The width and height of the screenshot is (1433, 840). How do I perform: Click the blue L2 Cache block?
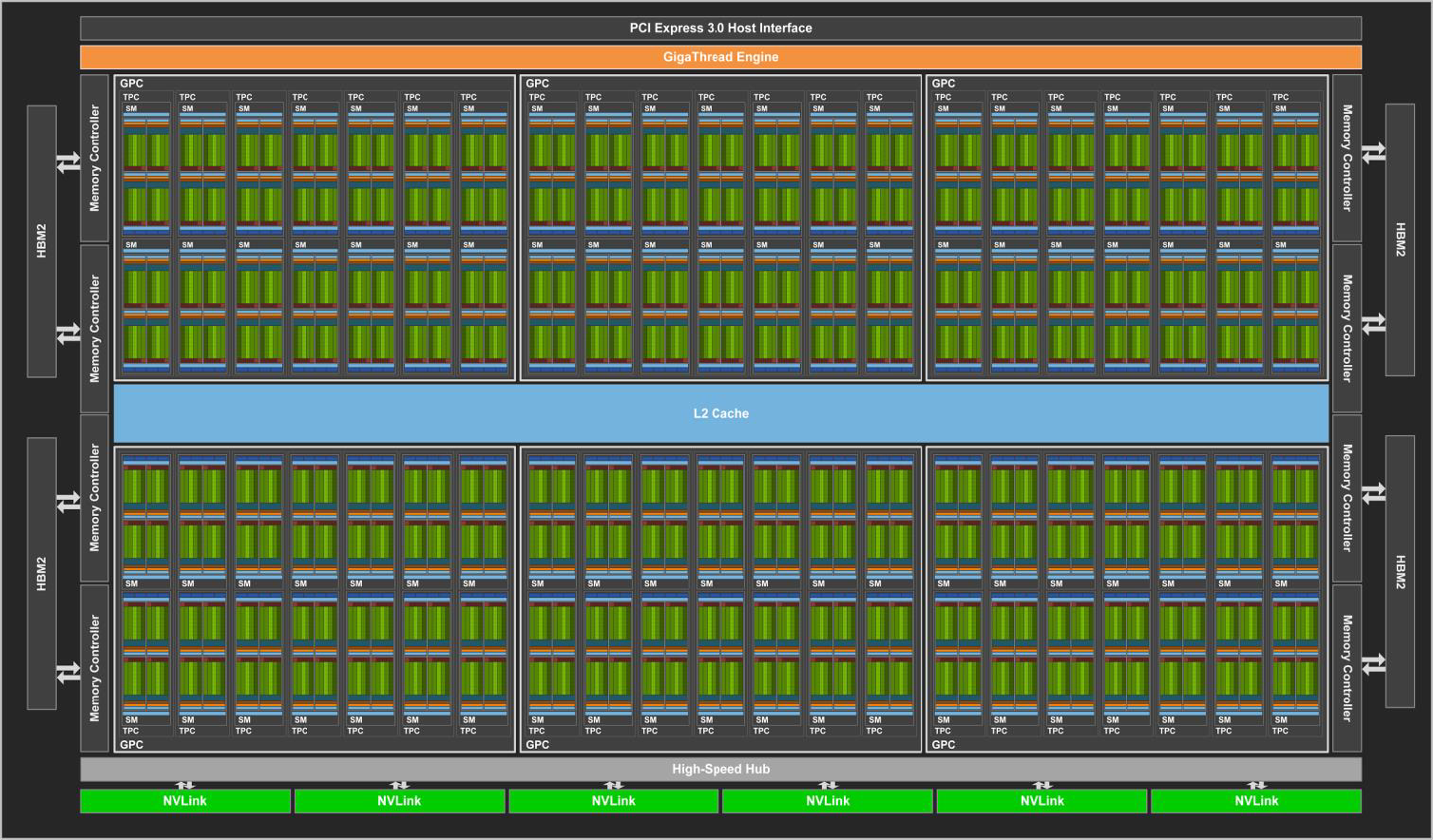point(720,413)
